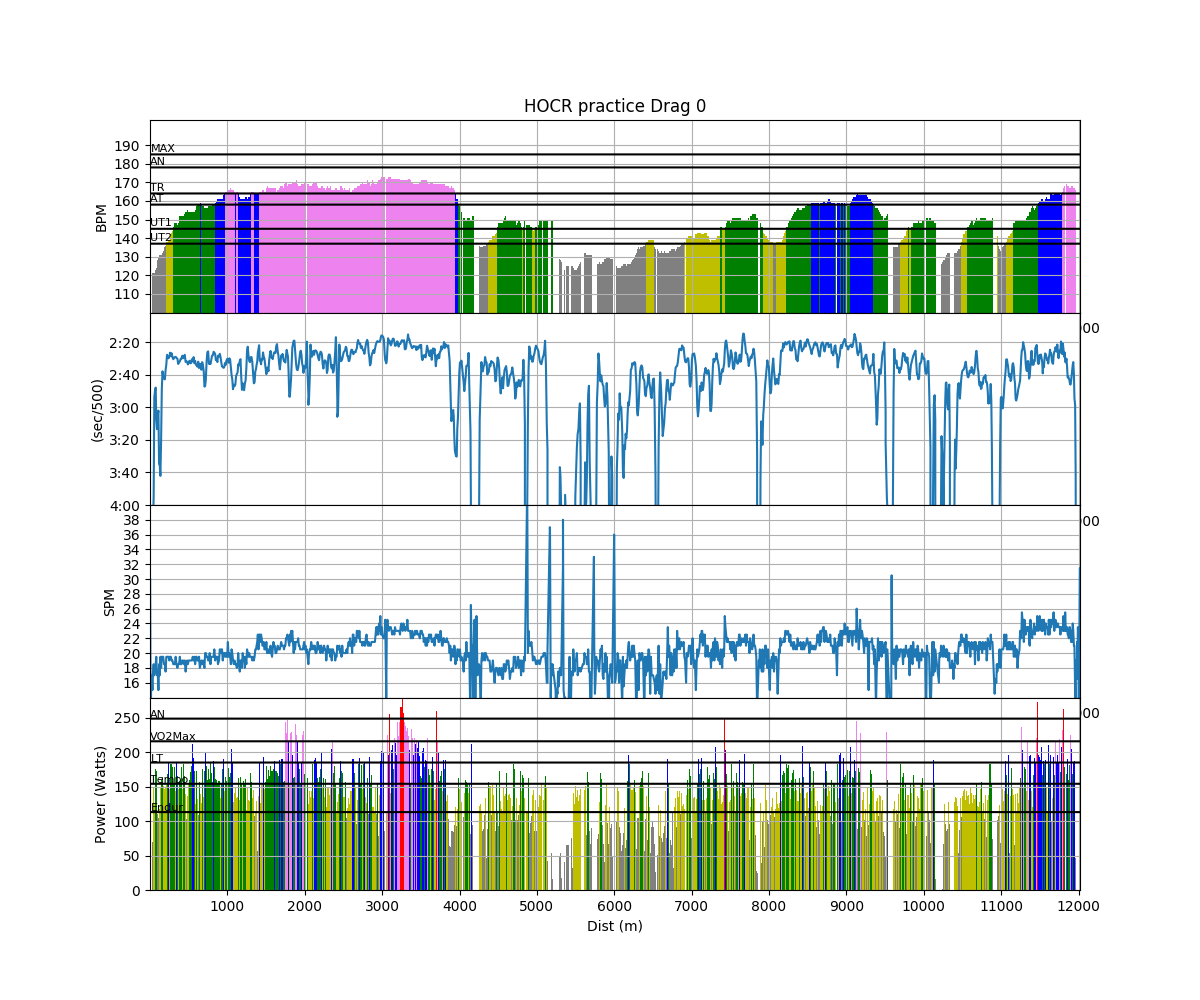Click the 2:20 pace tick label
This screenshot has height=1000, width=1200.
click(125, 343)
